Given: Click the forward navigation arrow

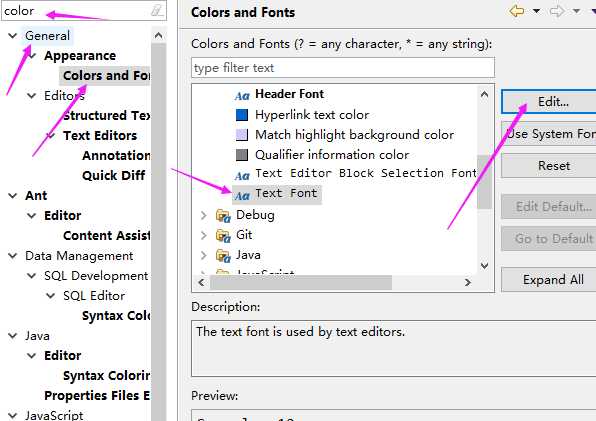Looking at the screenshot, I should click(557, 11).
